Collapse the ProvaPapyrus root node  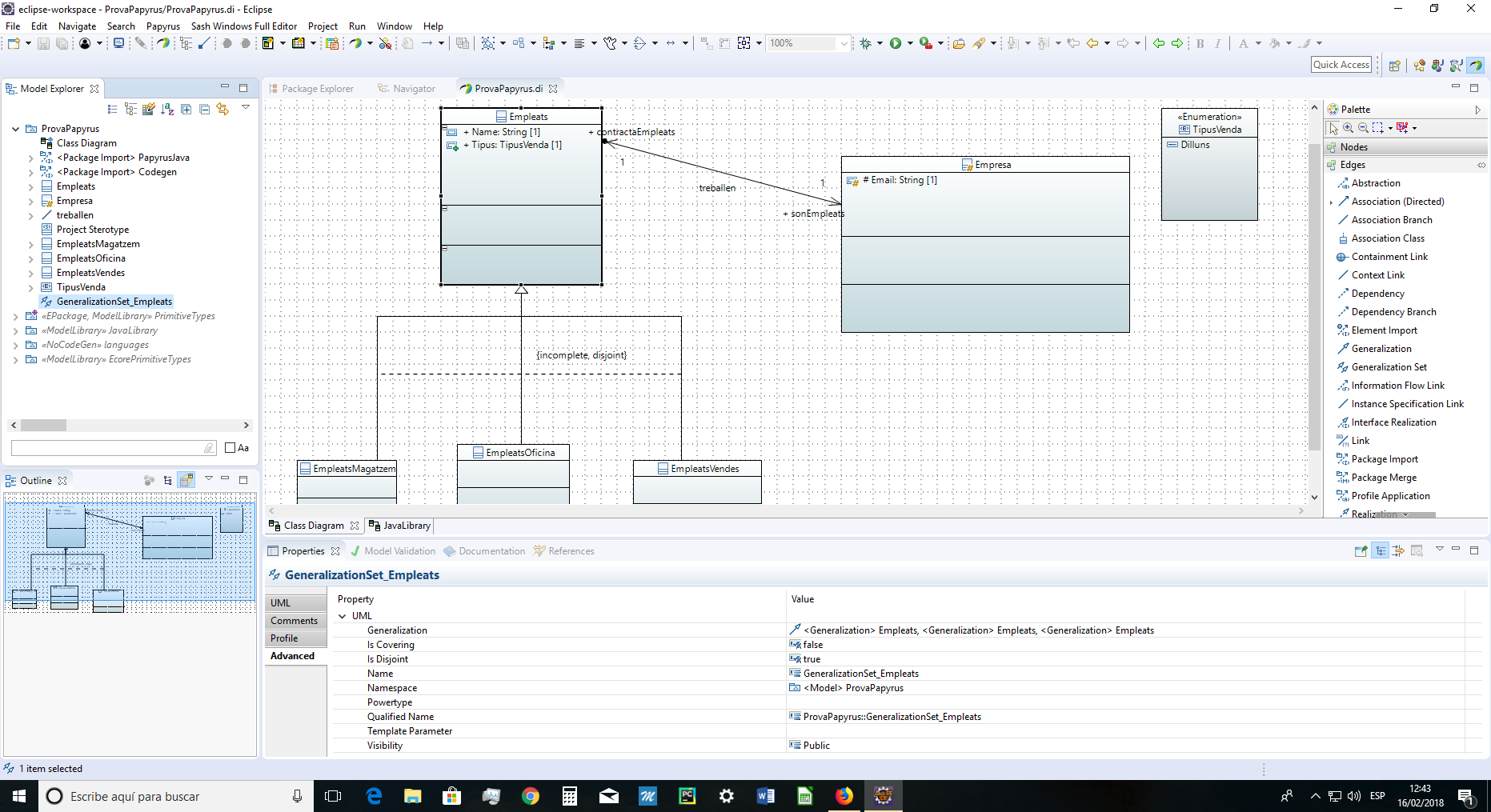[15, 129]
